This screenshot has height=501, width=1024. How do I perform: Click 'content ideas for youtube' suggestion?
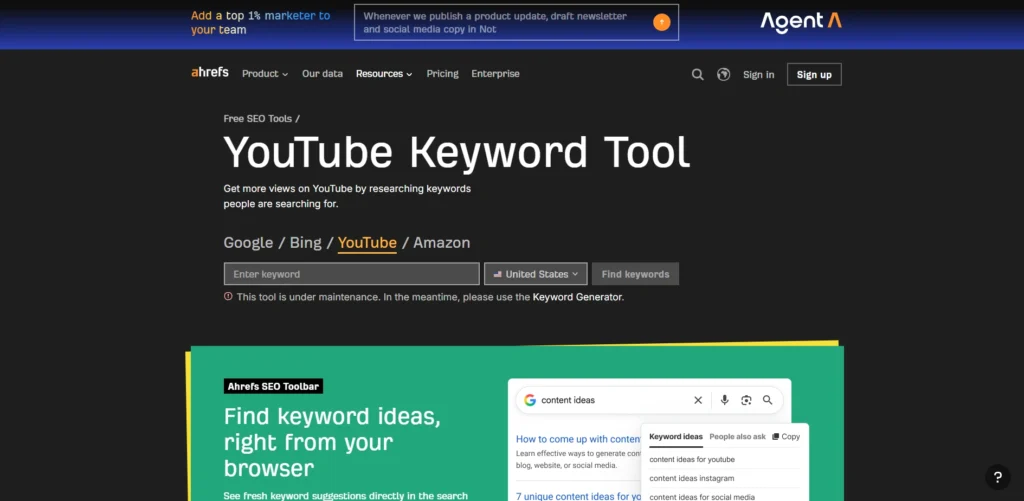tap(692, 459)
